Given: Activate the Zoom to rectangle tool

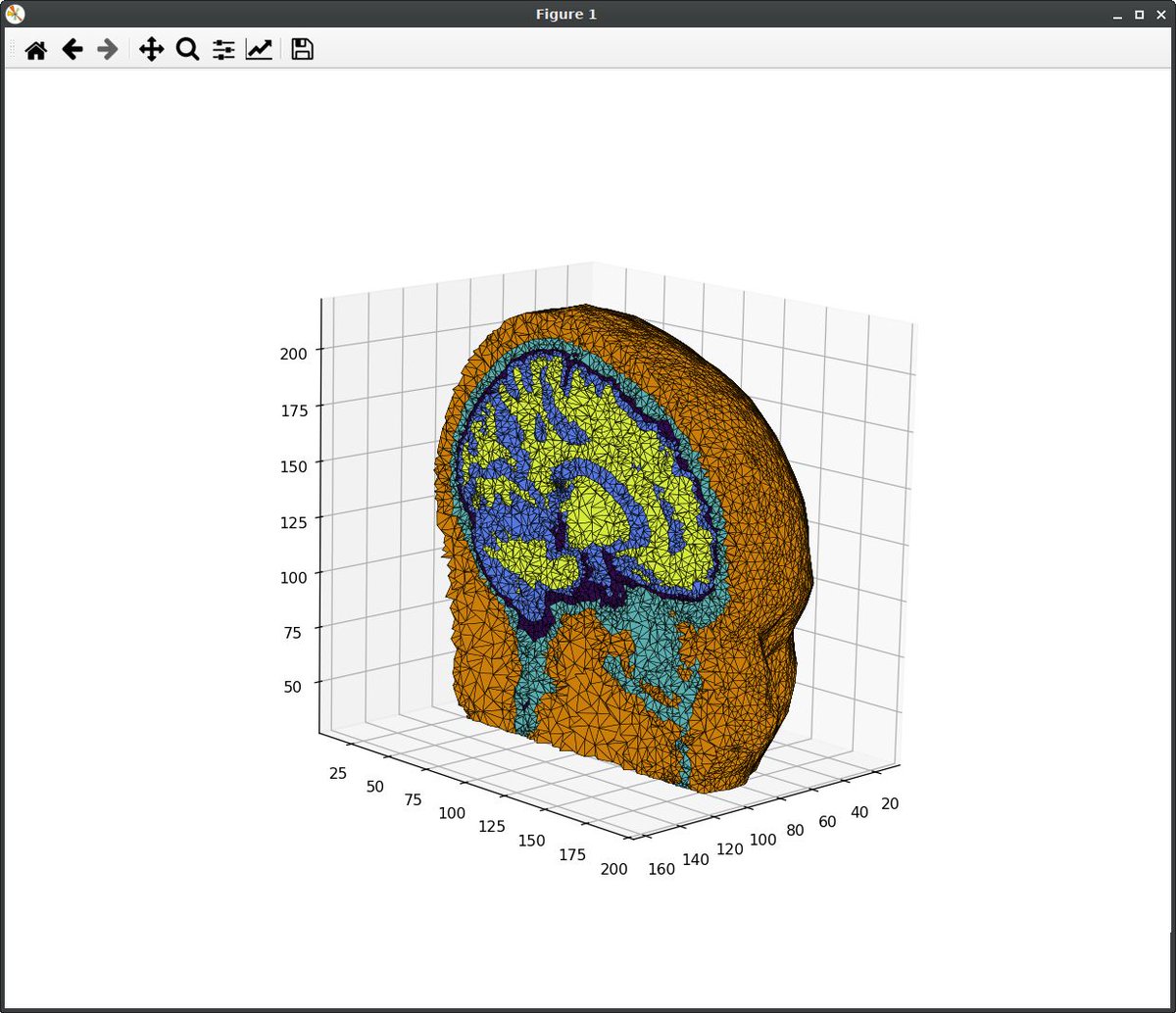Looking at the screenshot, I should point(187,50).
